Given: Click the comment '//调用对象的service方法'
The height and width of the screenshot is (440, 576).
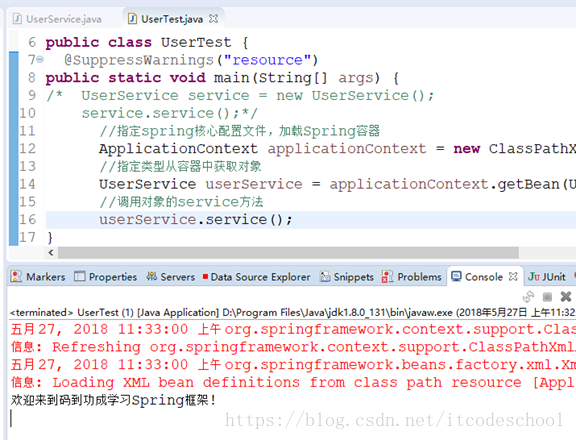Looking at the screenshot, I should click(x=181, y=202).
